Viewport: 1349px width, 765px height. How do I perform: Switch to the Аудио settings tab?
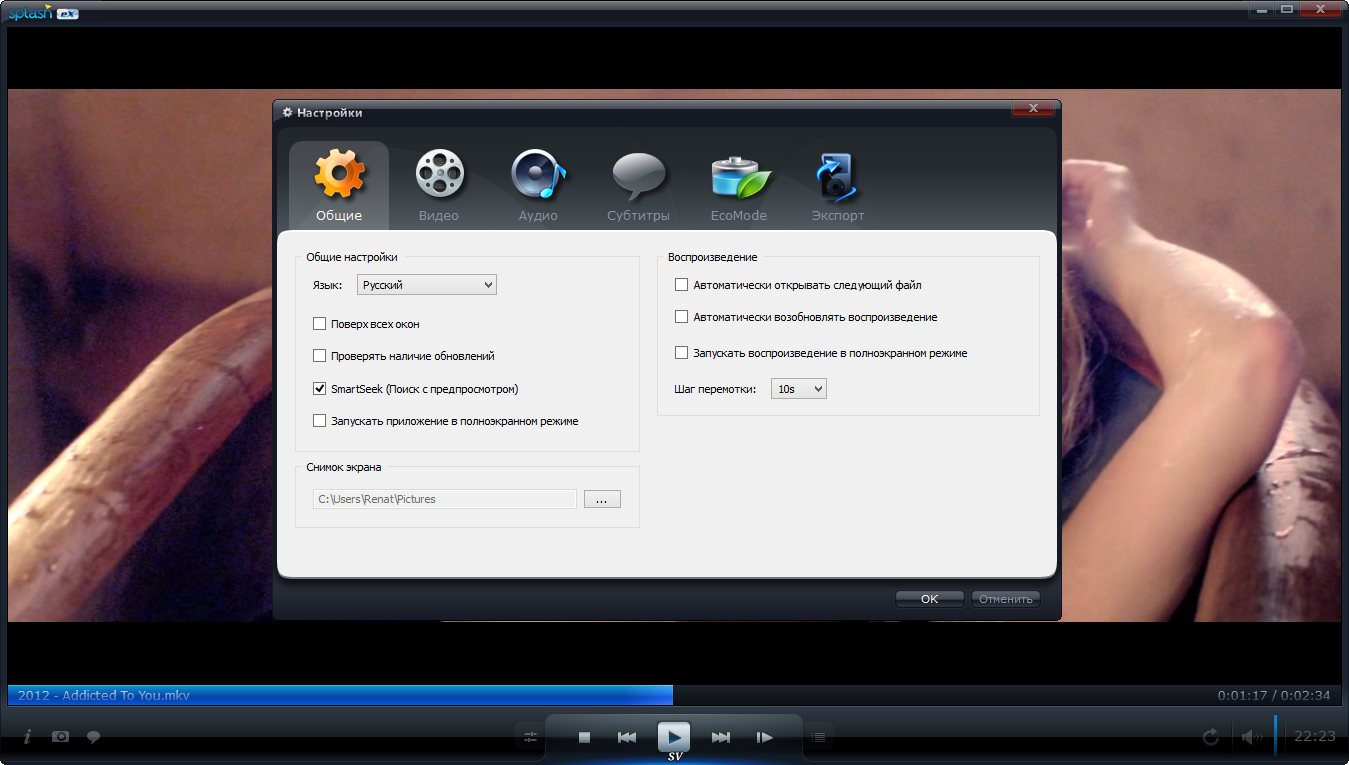pyautogui.click(x=538, y=185)
